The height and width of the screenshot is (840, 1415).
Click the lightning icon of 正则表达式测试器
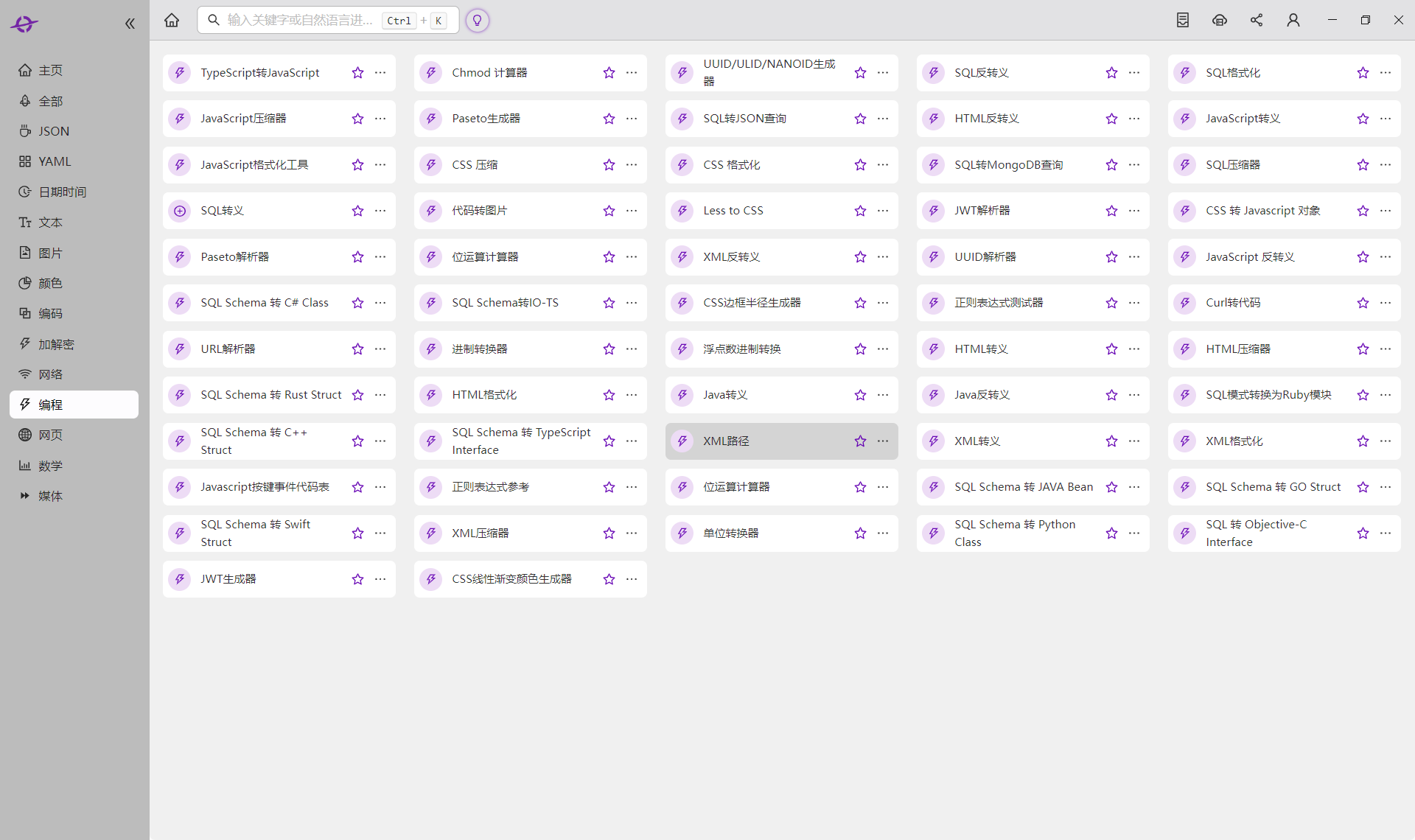[934, 303]
